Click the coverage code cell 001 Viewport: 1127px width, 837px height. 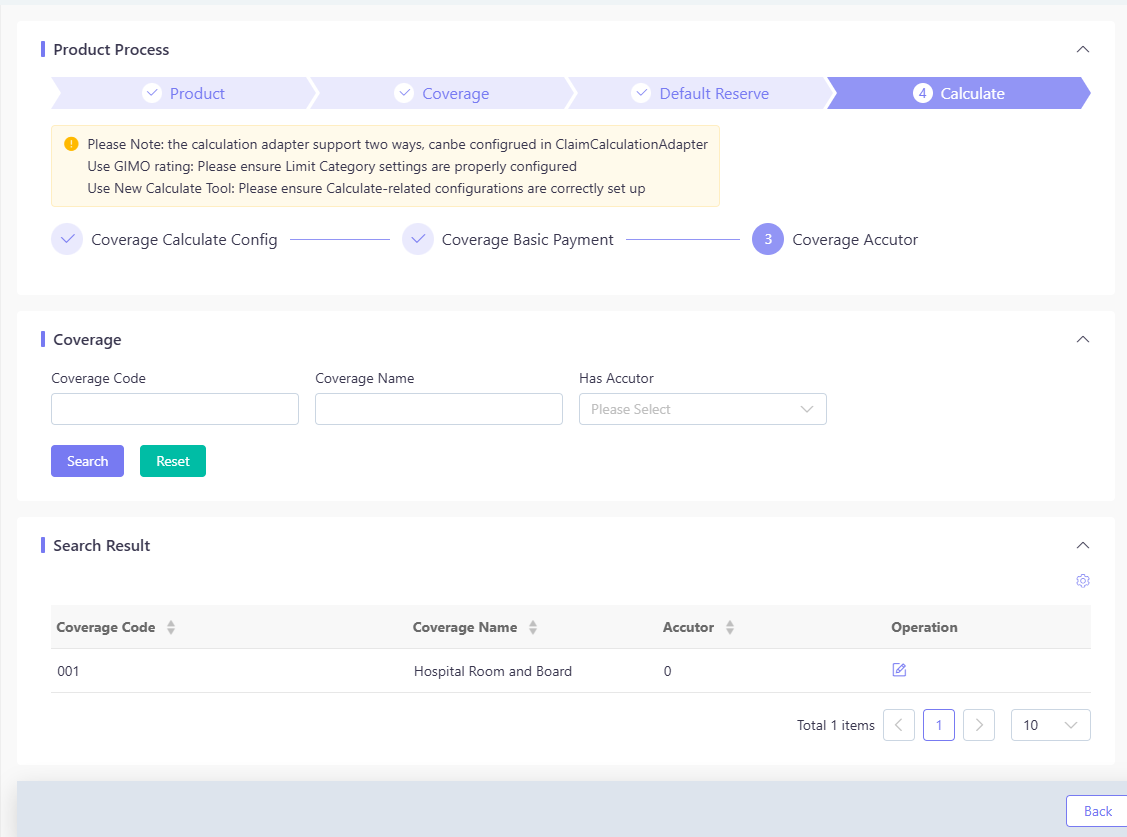pos(68,671)
